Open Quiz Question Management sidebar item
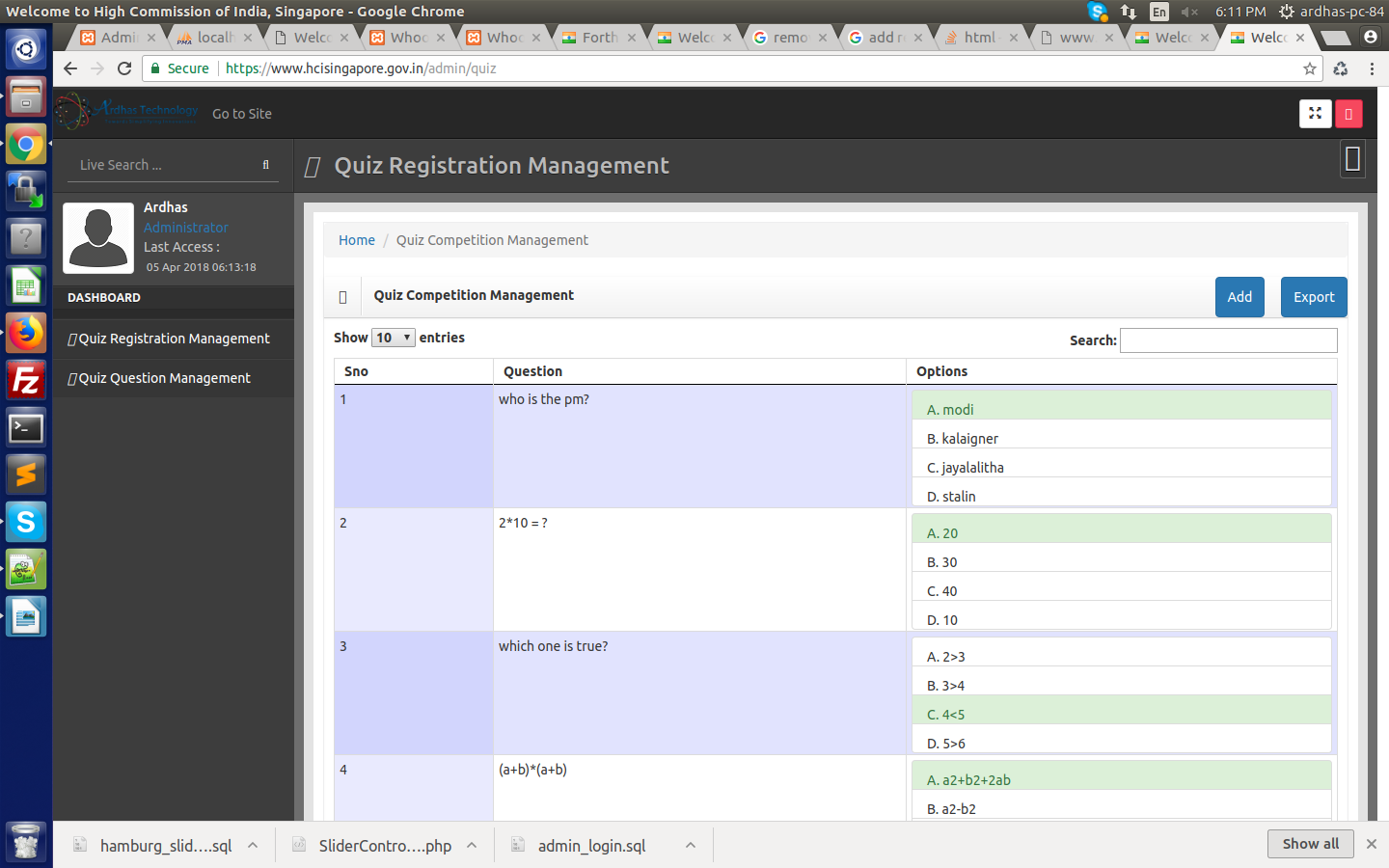This screenshot has width=1389, height=868. pyautogui.click(x=174, y=378)
